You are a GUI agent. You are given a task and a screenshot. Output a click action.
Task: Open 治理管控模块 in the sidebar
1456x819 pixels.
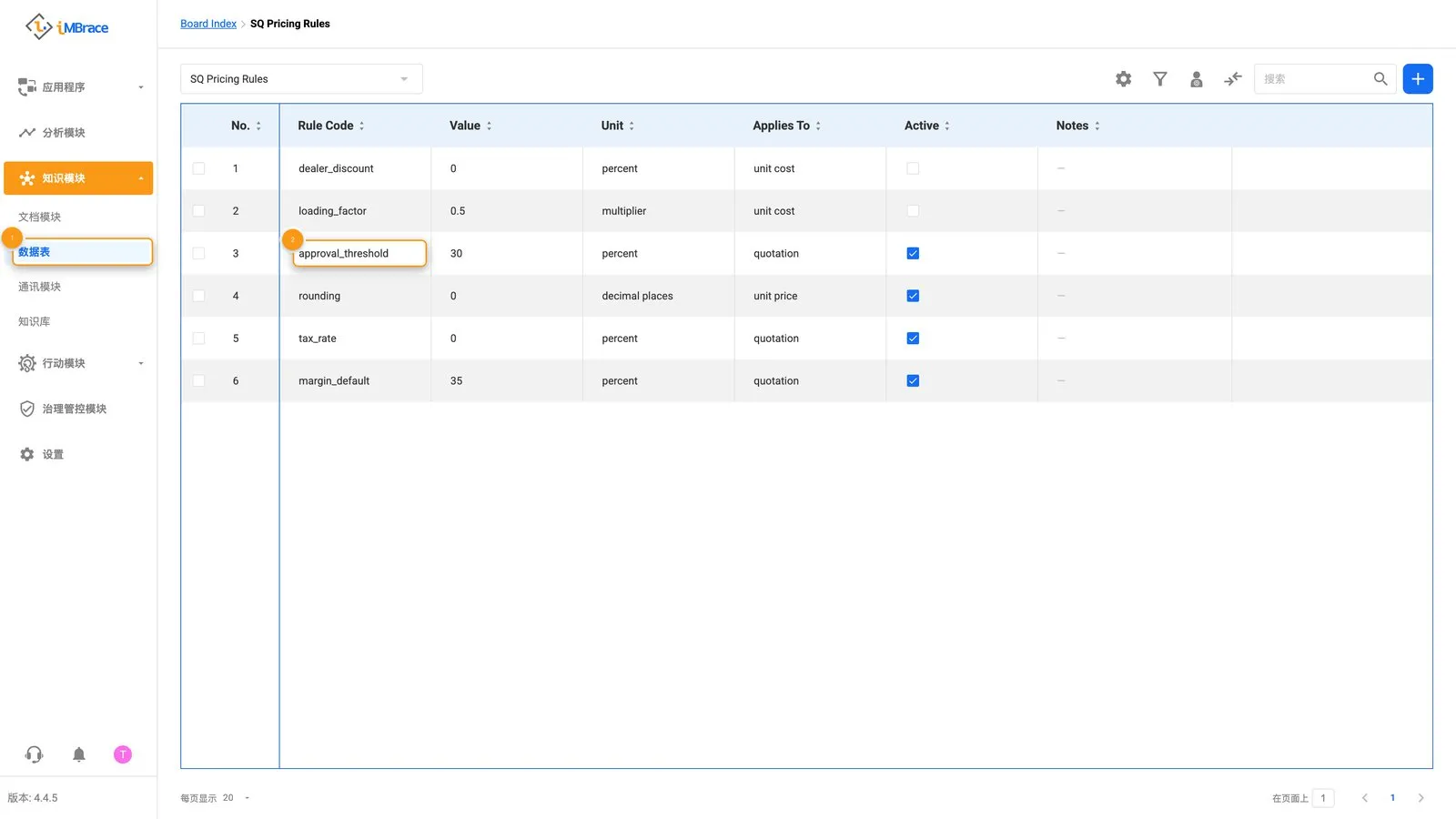pos(78,409)
